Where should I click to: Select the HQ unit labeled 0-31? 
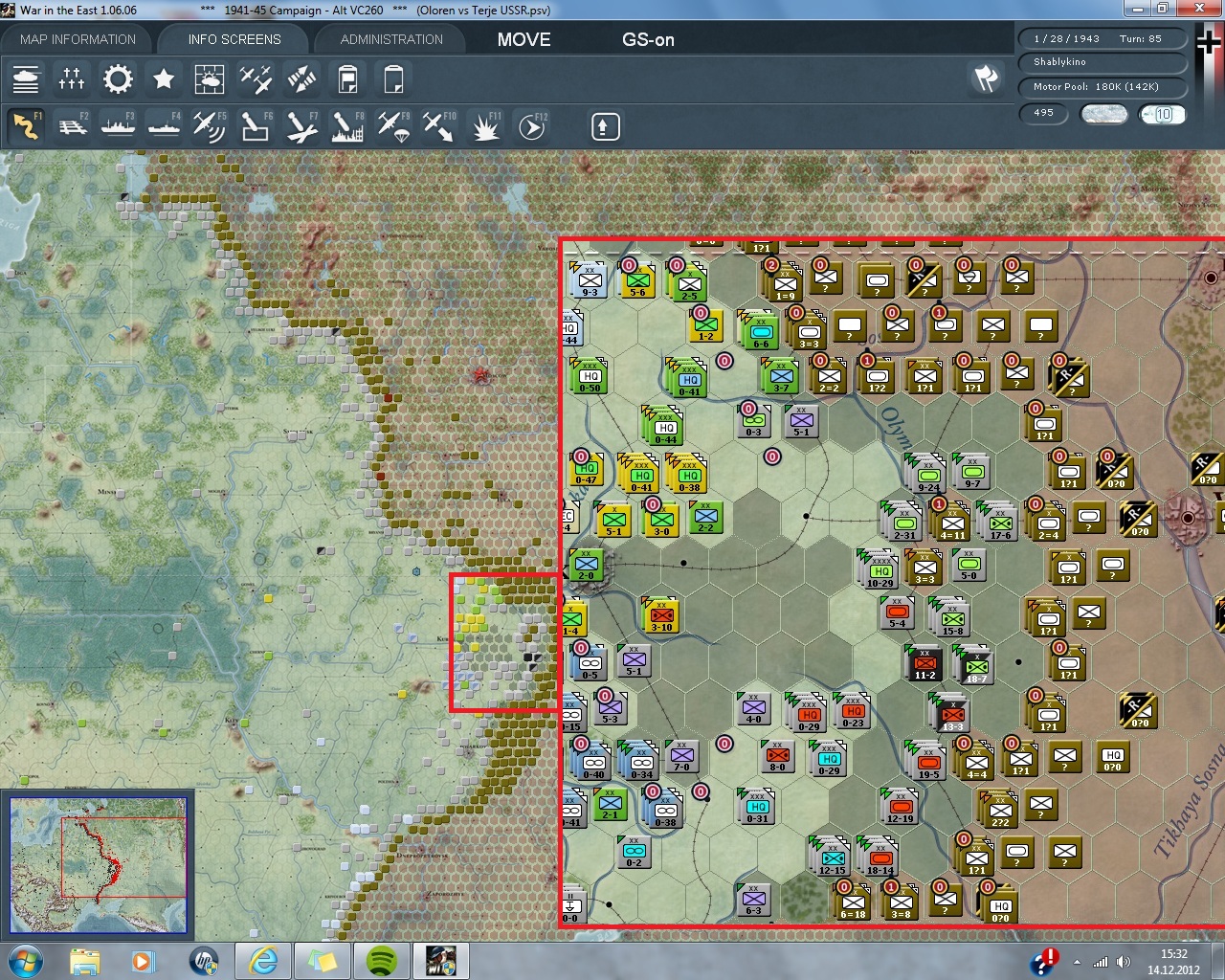tap(757, 807)
